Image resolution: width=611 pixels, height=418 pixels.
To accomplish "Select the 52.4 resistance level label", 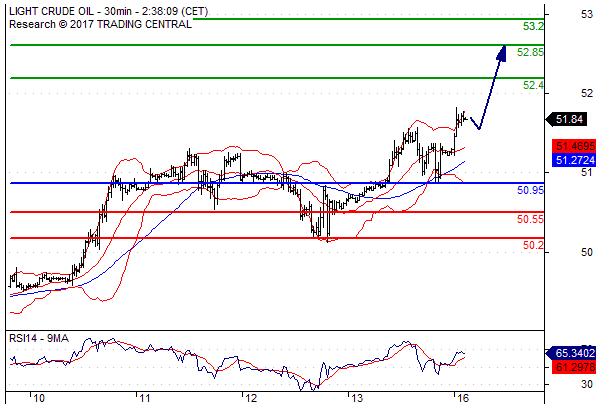I will coord(533,85).
